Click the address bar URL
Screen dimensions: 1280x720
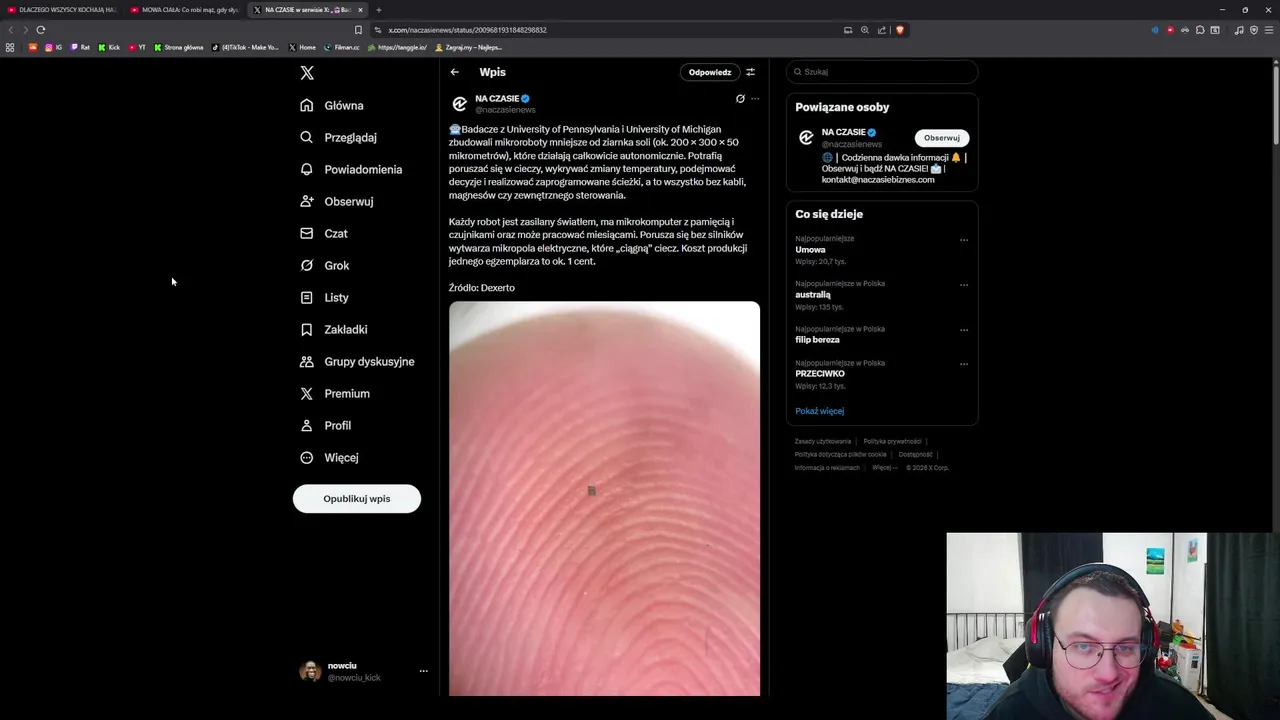coord(467,30)
